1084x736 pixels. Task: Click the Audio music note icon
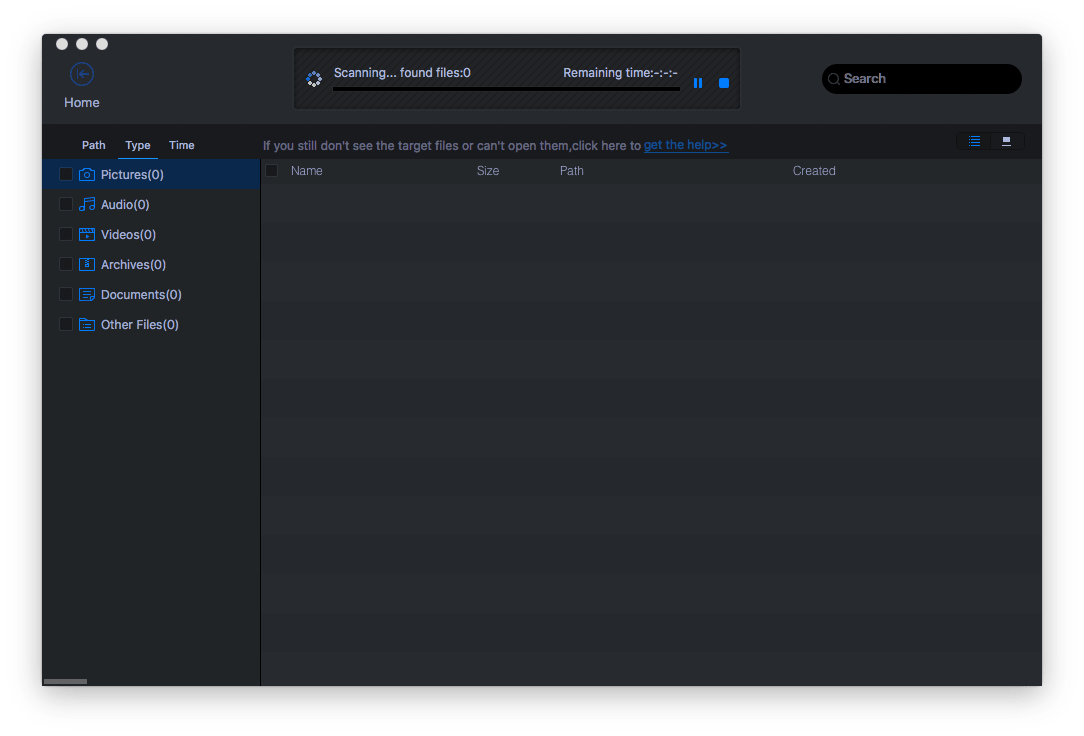(x=87, y=205)
